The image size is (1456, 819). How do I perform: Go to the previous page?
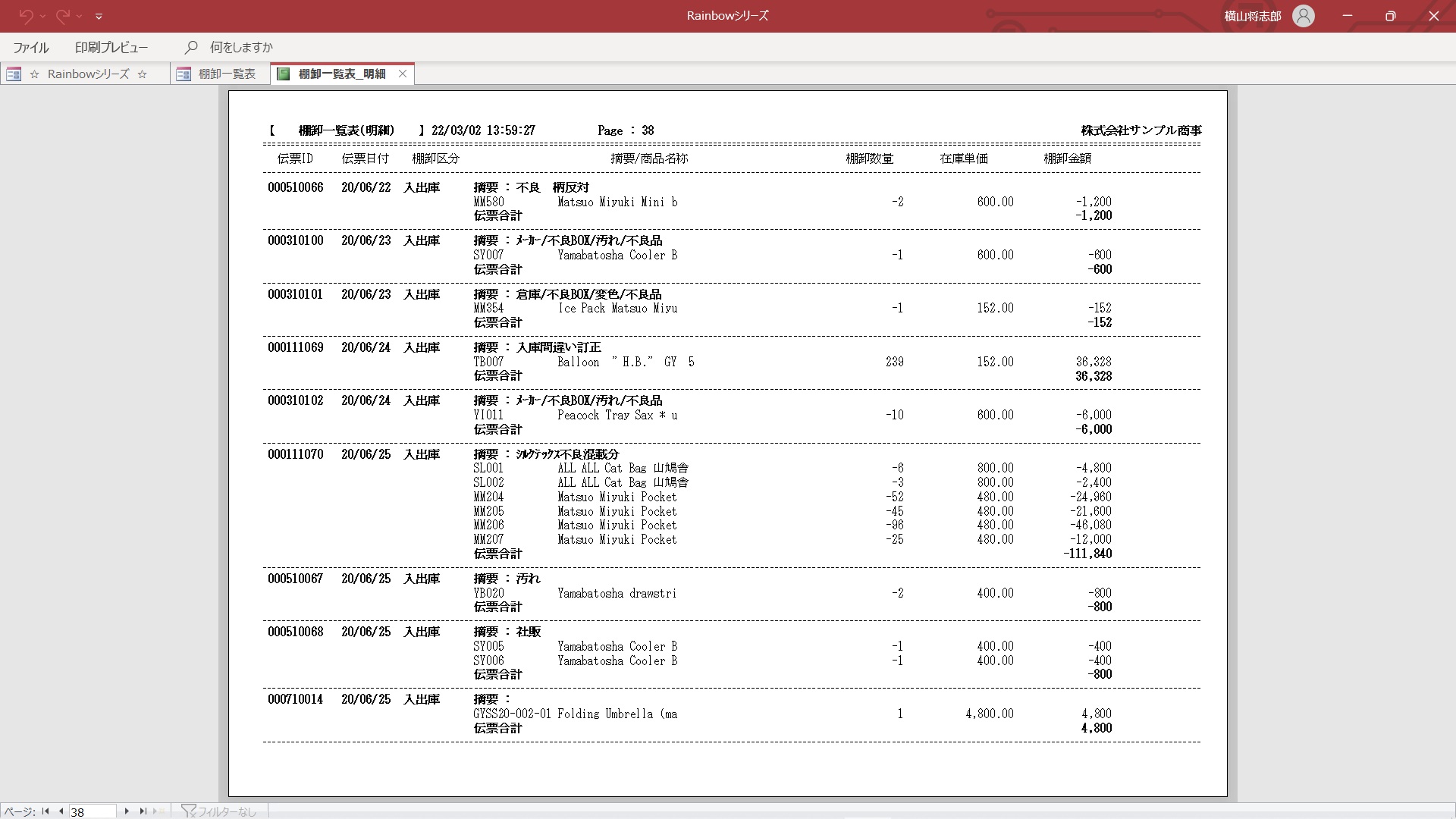pyautogui.click(x=61, y=811)
